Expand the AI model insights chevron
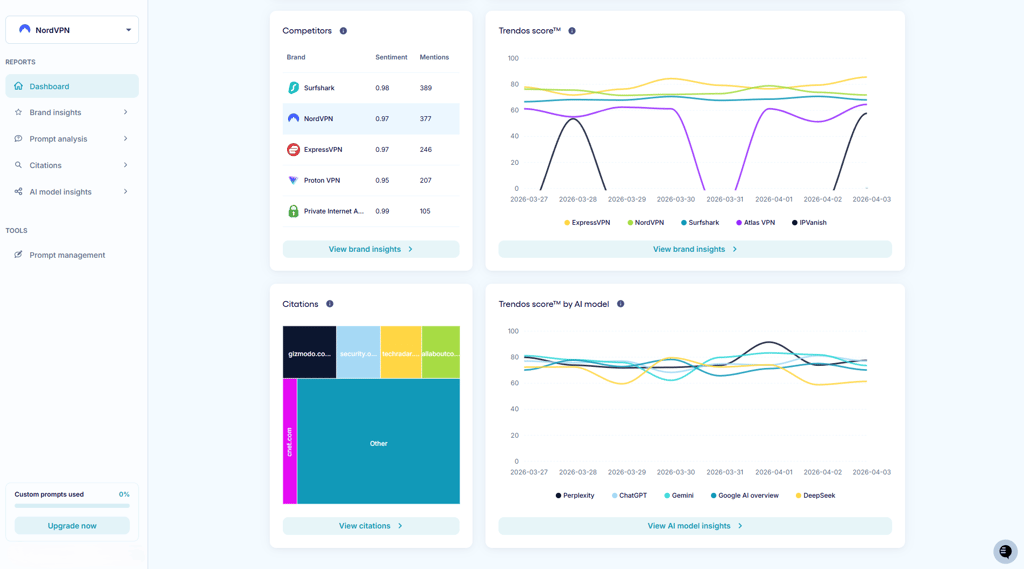The image size is (1024, 569). [125, 191]
